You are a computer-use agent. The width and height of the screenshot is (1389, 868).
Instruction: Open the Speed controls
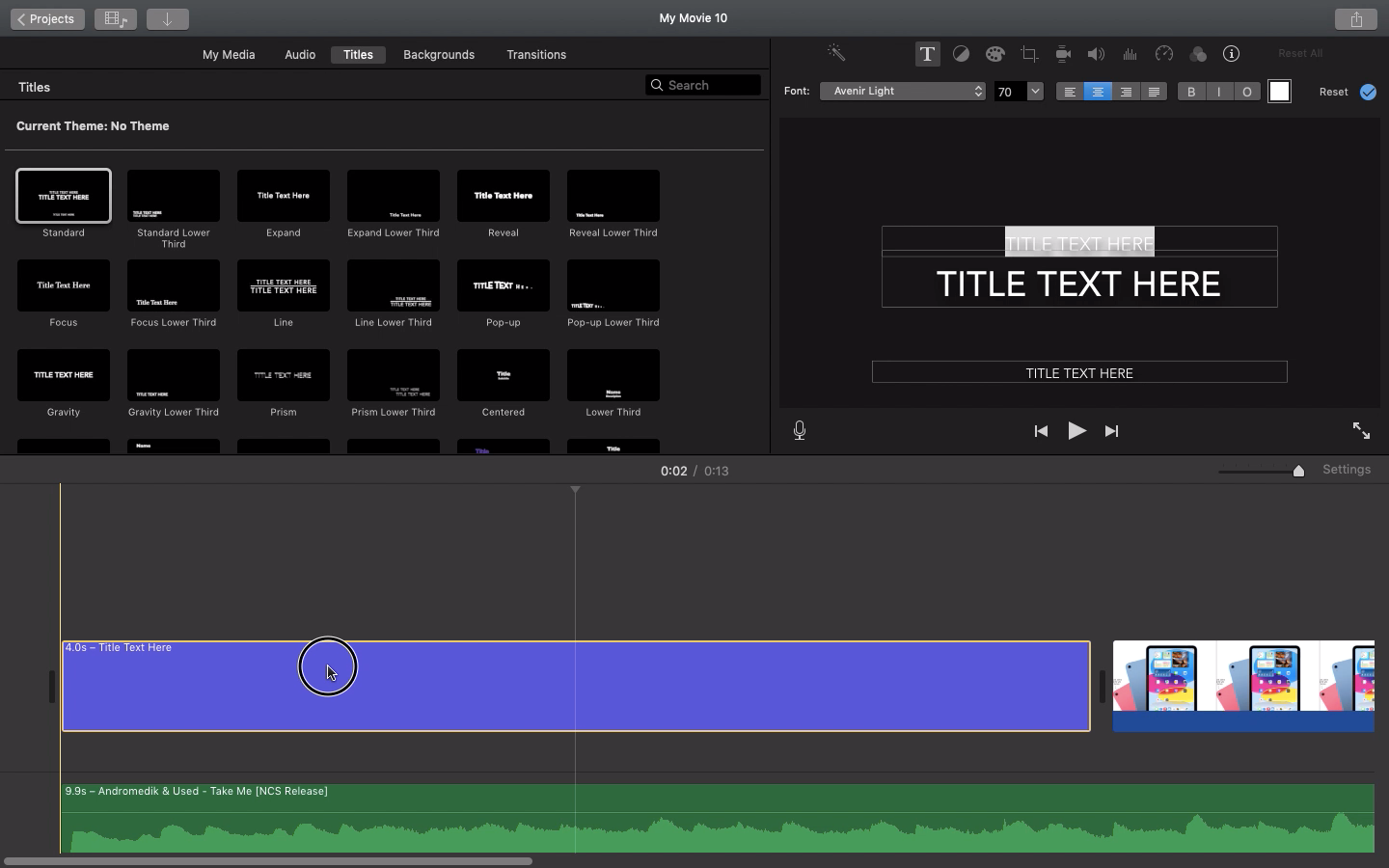point(1163,54)
